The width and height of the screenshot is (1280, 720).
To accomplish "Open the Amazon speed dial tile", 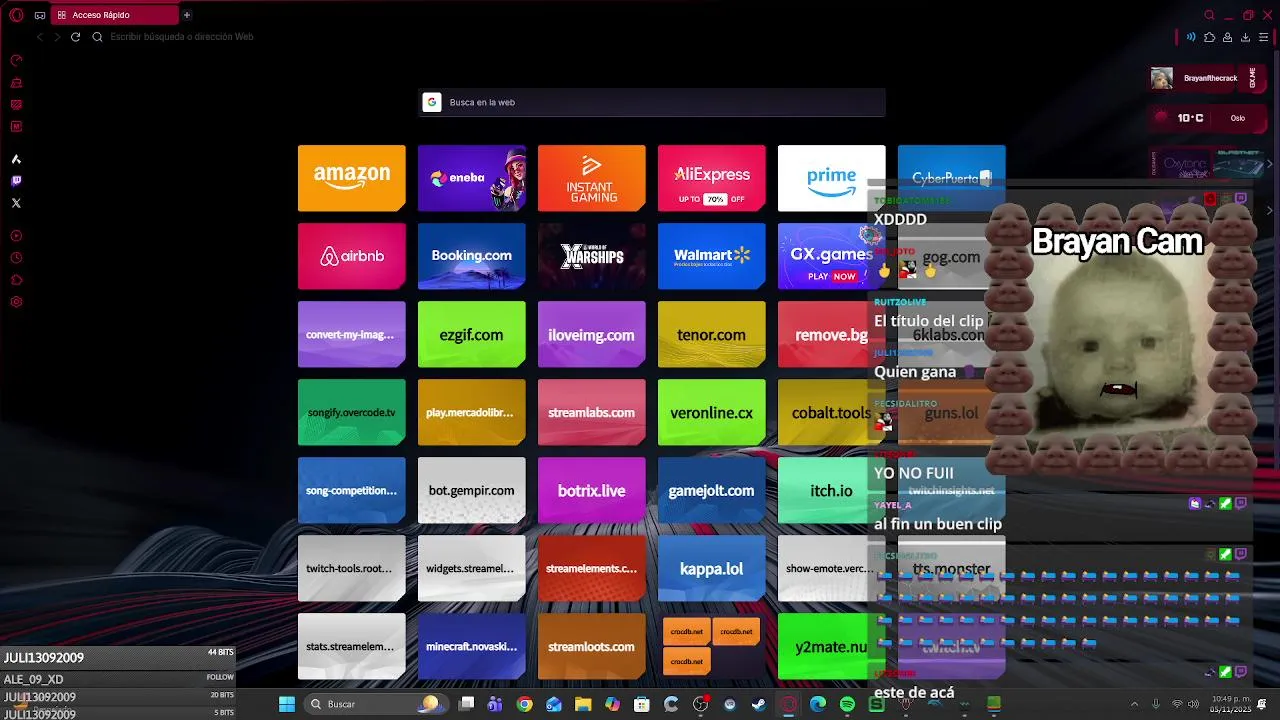I will pos(352,178).
